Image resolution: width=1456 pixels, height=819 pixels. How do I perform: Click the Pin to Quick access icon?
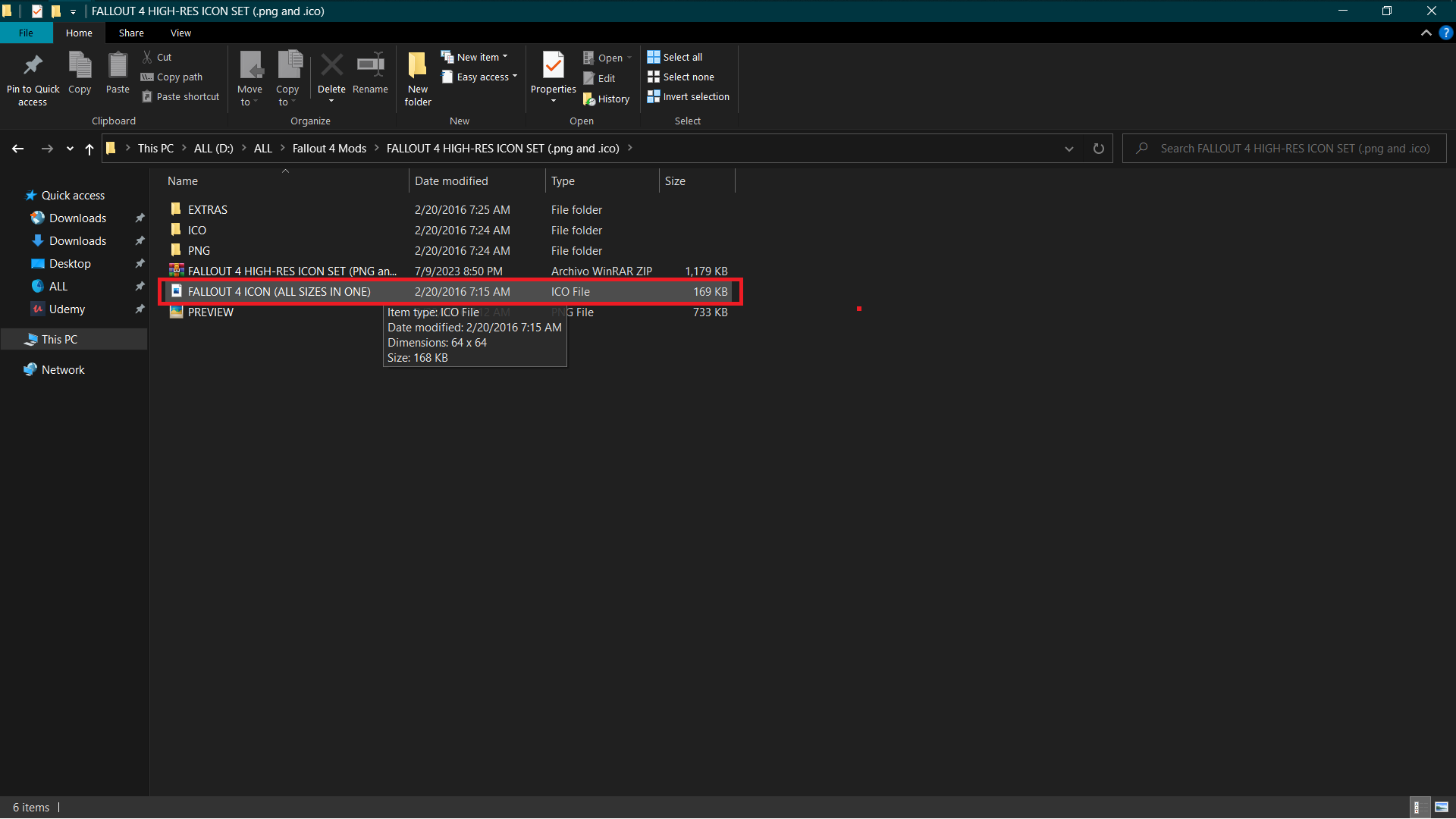point(33,66)
